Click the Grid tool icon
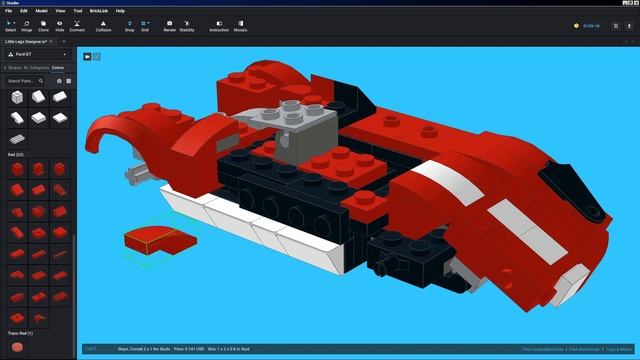This screenshot has height=360, width=640. pos(143,24)
